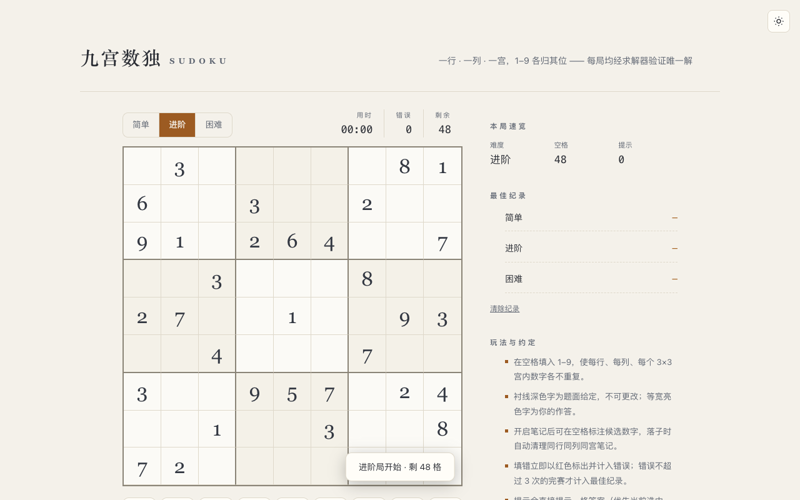Viewport: 800px width, 500px height.
Task: Click the 难度 进阶 value in 本局速览
Action: tap(500, 160)
